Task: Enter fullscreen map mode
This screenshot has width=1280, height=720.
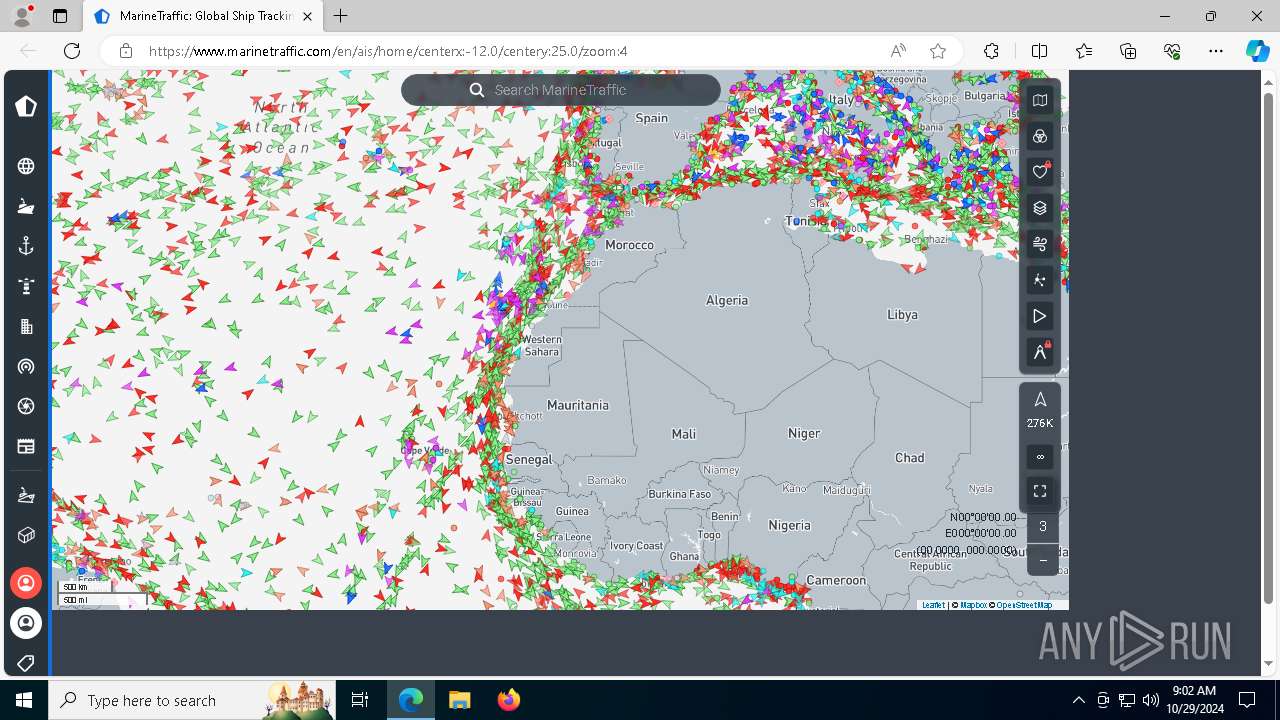Action: coord(1040,491)
